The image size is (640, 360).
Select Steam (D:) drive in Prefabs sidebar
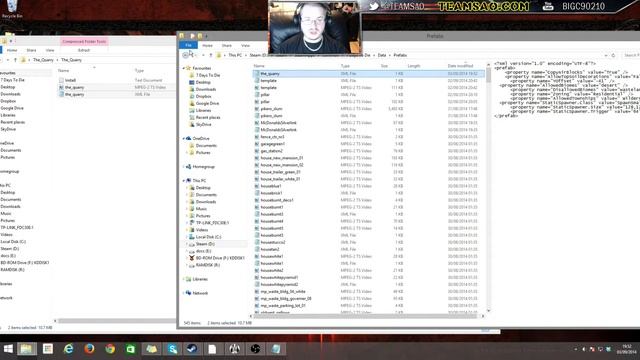(205, 244)
